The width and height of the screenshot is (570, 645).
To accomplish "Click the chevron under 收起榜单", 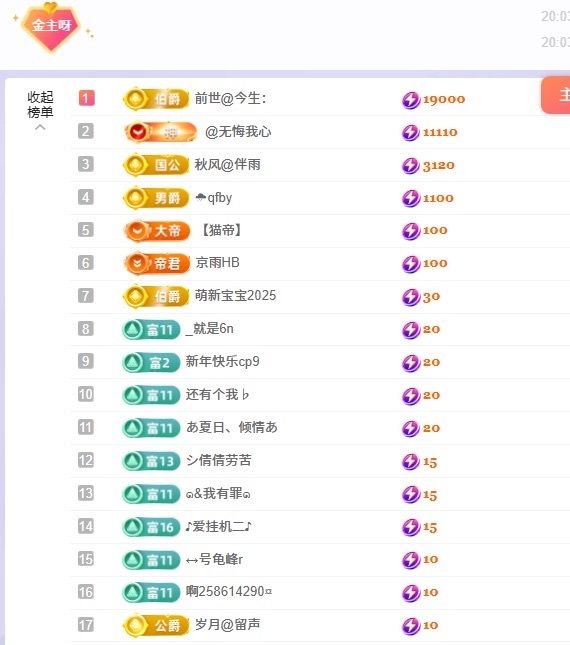I will [40, 128].
